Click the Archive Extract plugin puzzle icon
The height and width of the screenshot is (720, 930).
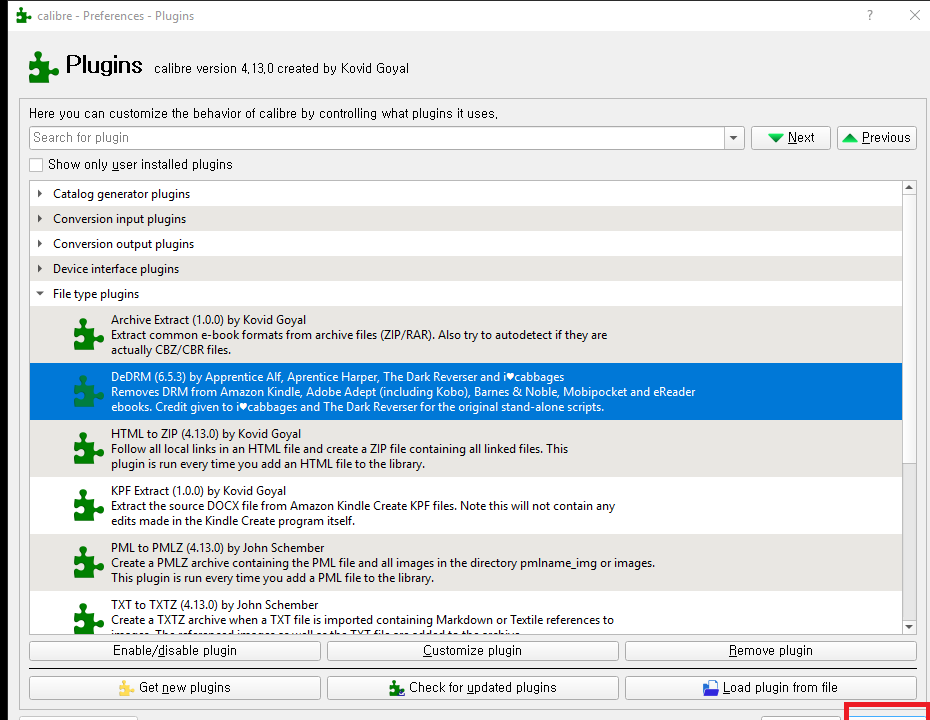pos(88,334)
